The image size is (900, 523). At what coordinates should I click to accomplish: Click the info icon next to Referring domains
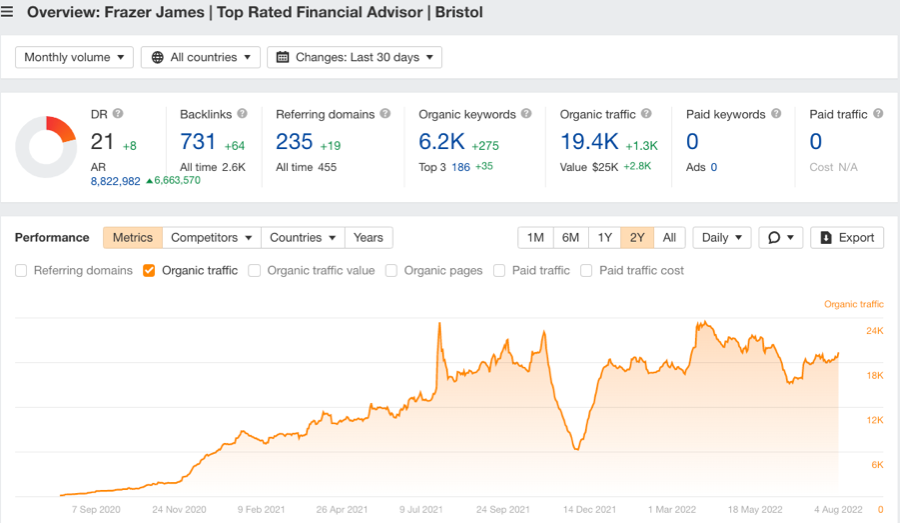[385, 115]
